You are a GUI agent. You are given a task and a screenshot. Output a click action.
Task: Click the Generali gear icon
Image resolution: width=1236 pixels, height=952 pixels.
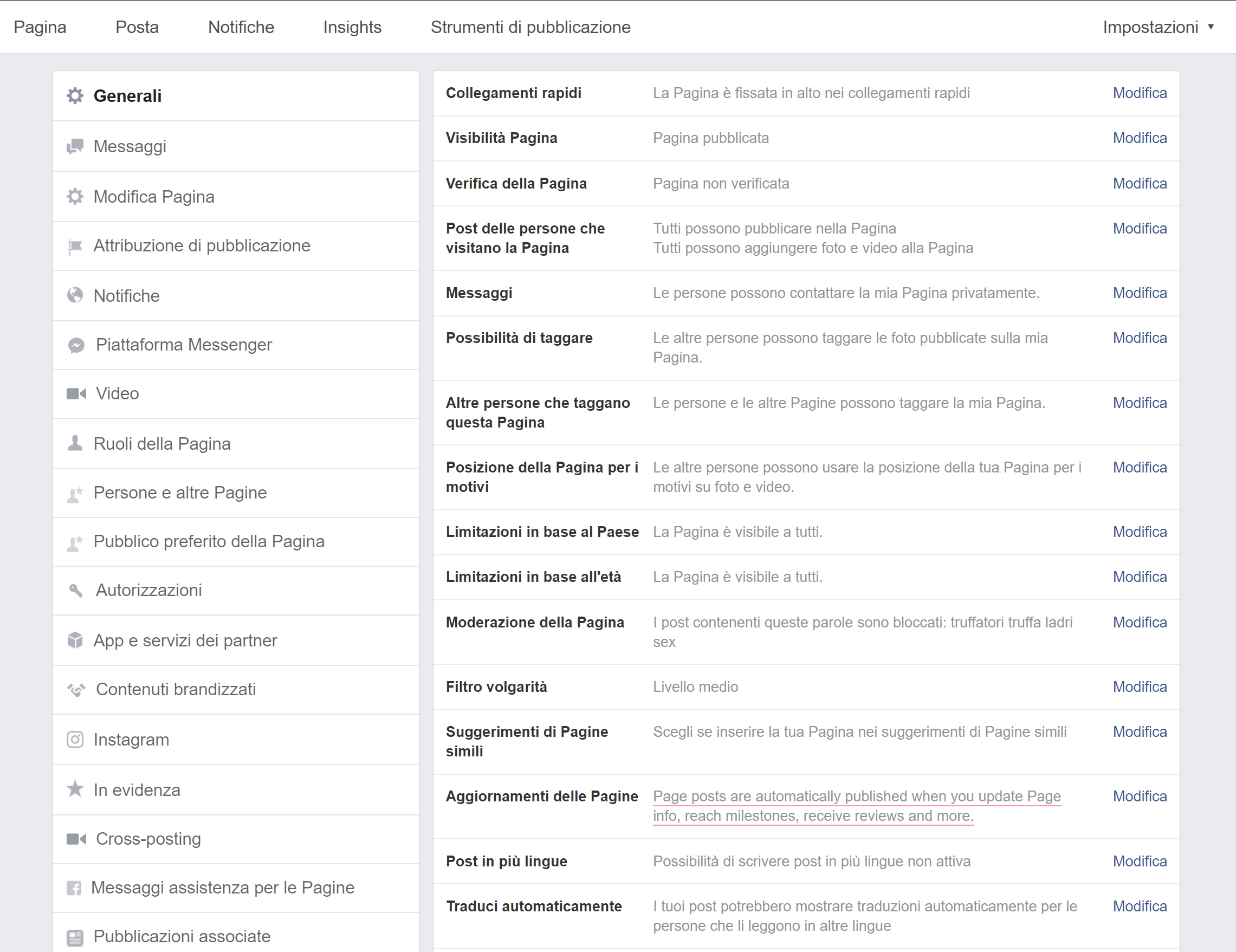[x=75, y=96]
